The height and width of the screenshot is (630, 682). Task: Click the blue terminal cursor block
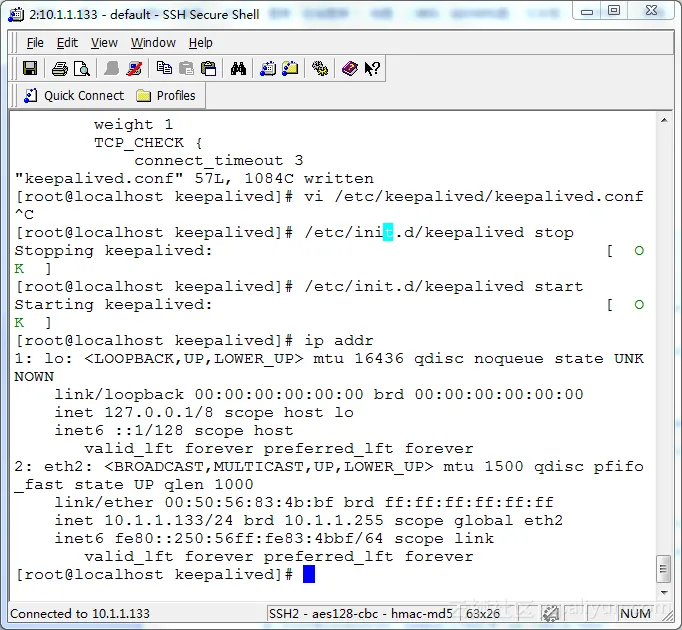[309, 574]
